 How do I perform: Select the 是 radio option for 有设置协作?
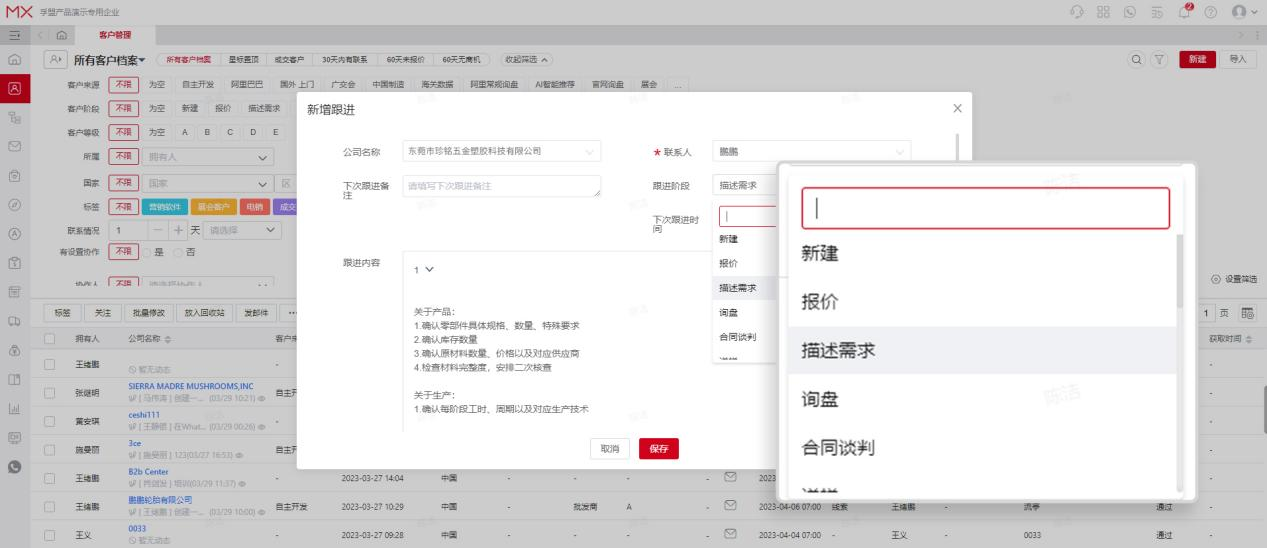145,252
